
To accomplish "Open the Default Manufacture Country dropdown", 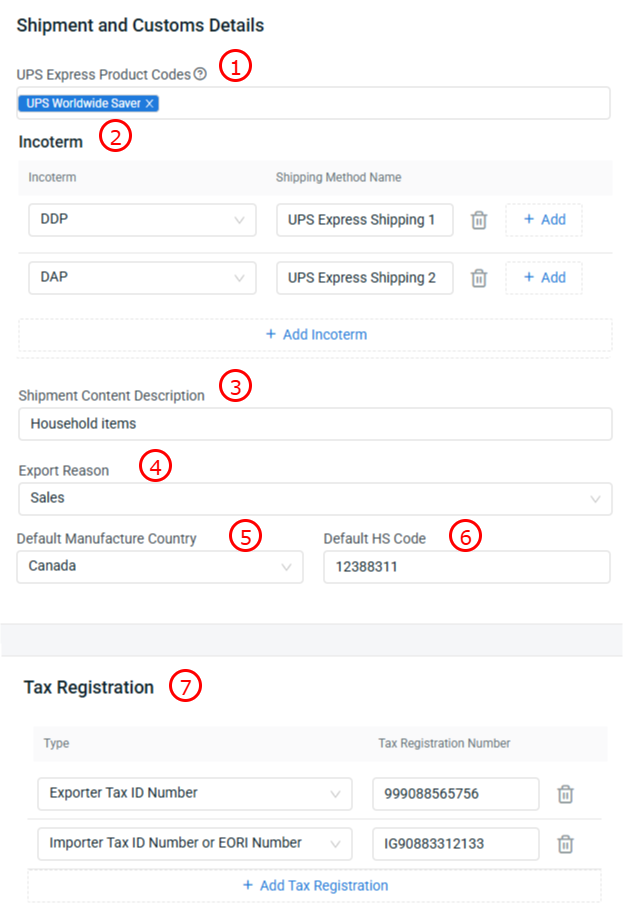I will point(160,566).
